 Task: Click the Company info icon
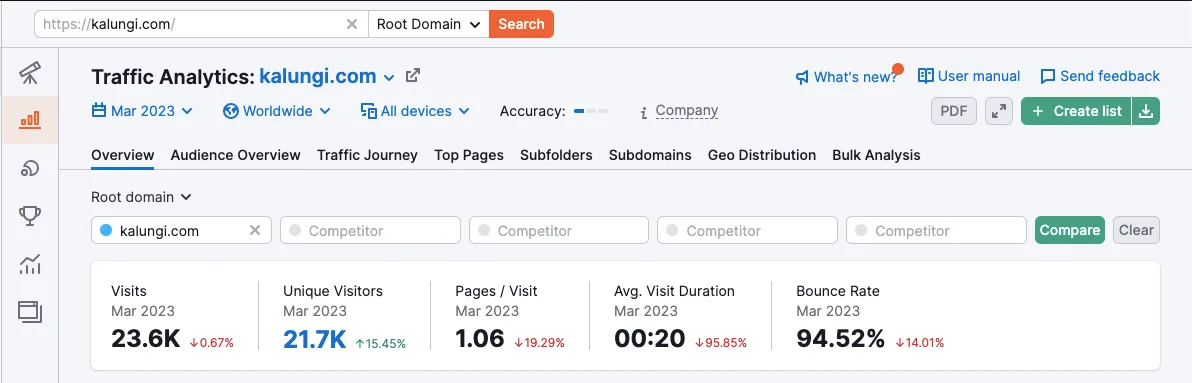(644, 112)
